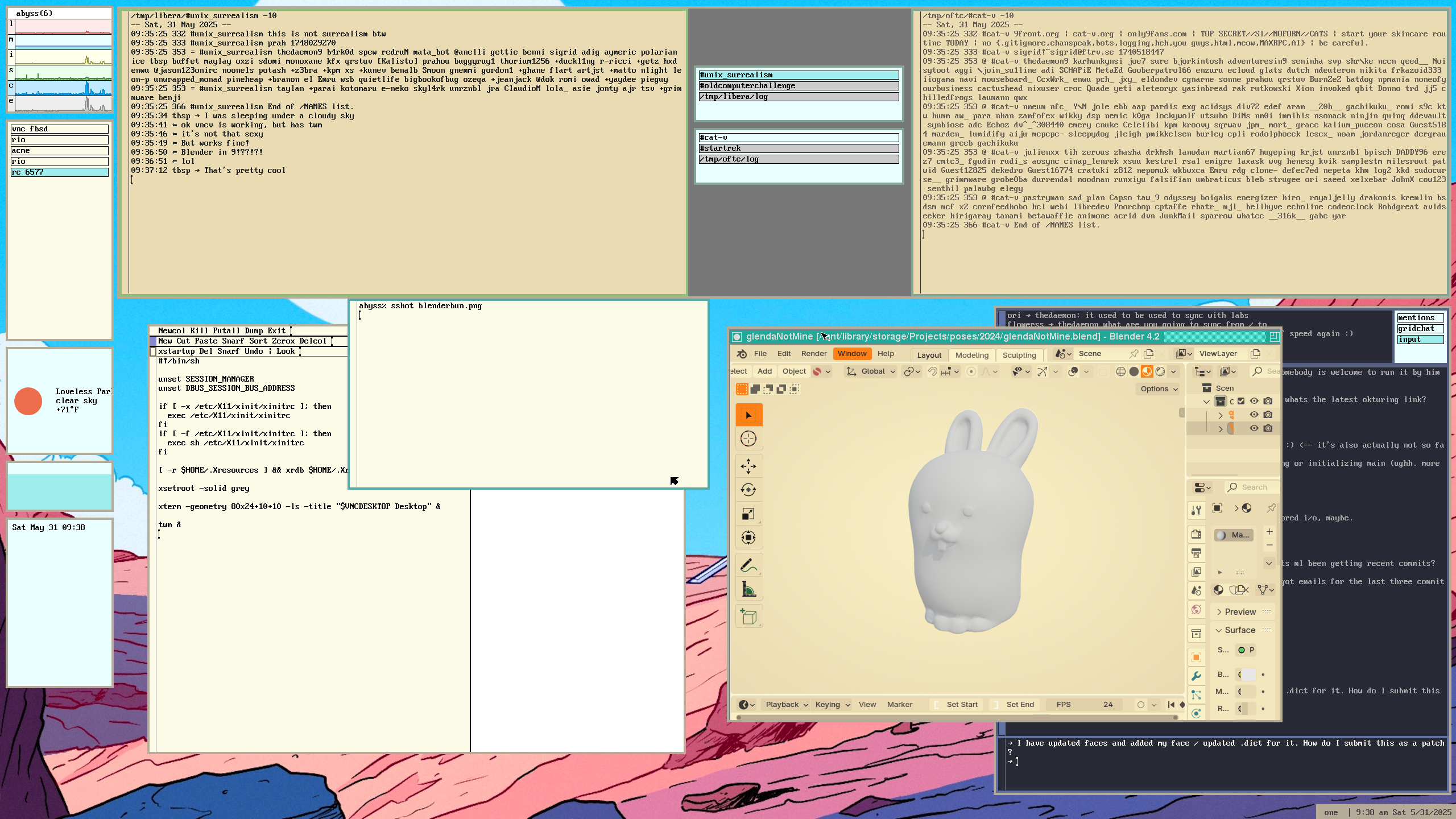Screen dimensions: 1456x819
Task: Open the viewport Options dropdown
Action: coord(1159,389)
